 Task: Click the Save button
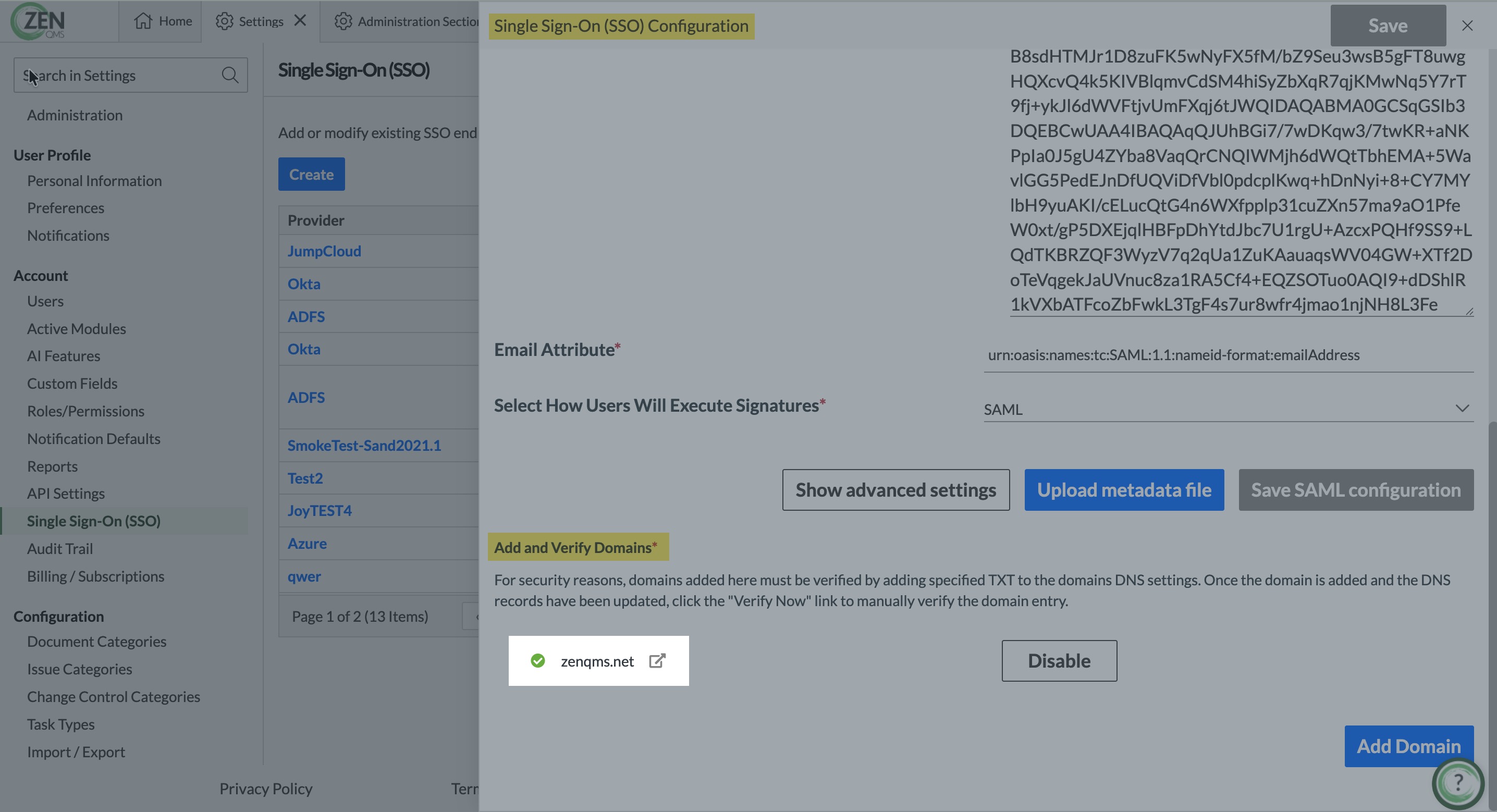[x=1388, y=26]
